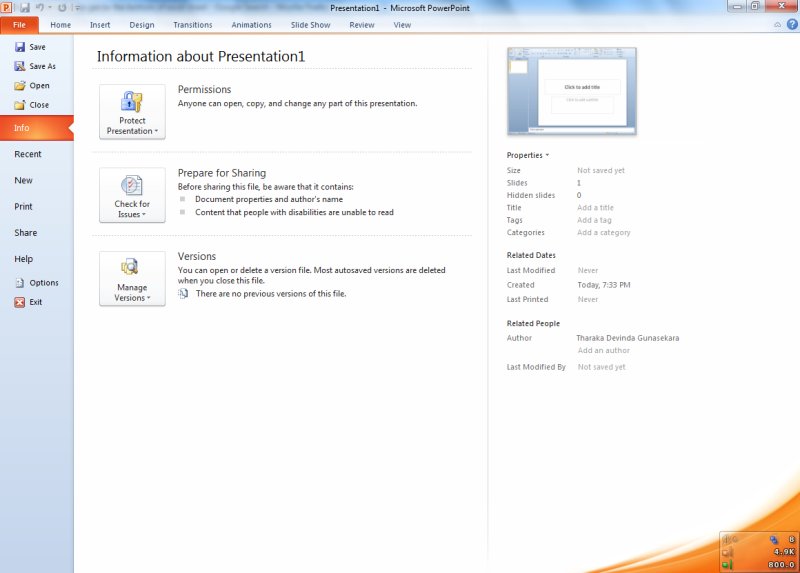Screen dimensions: 800x573
Task: Select Info in the backstage sidebar
Action: coord(37,128)
